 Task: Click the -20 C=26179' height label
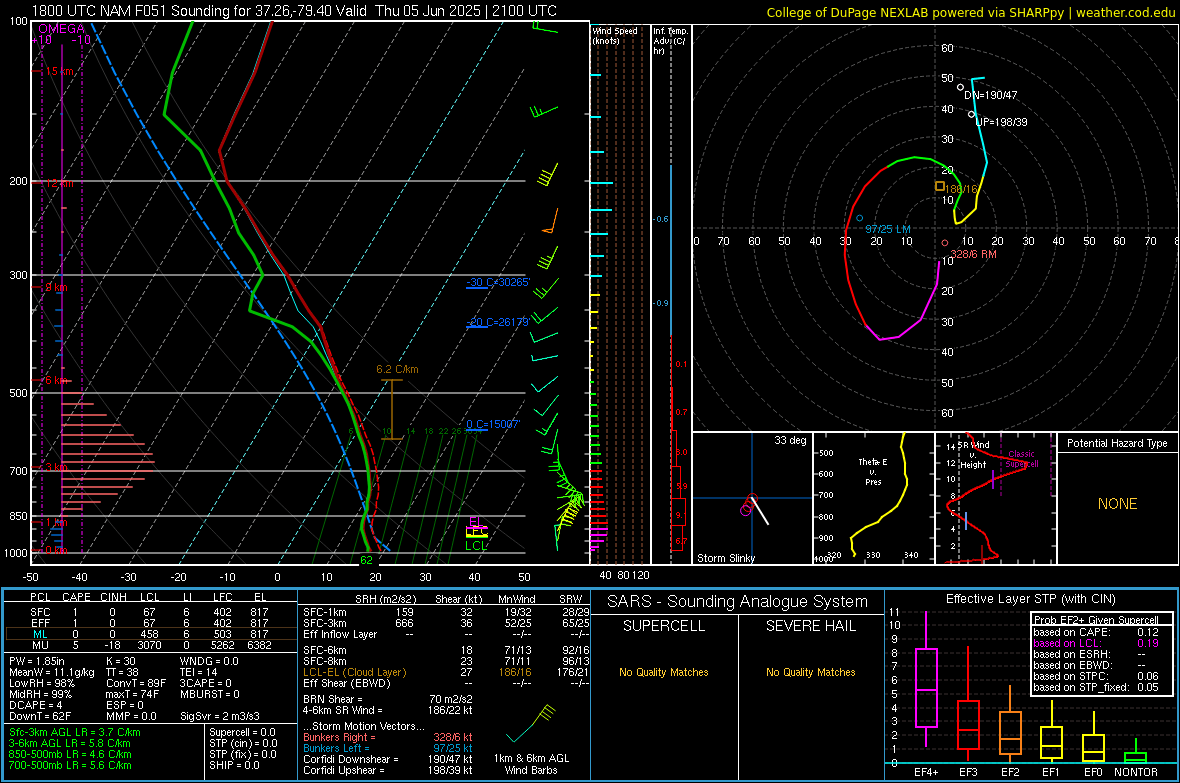tap(498, 321)
